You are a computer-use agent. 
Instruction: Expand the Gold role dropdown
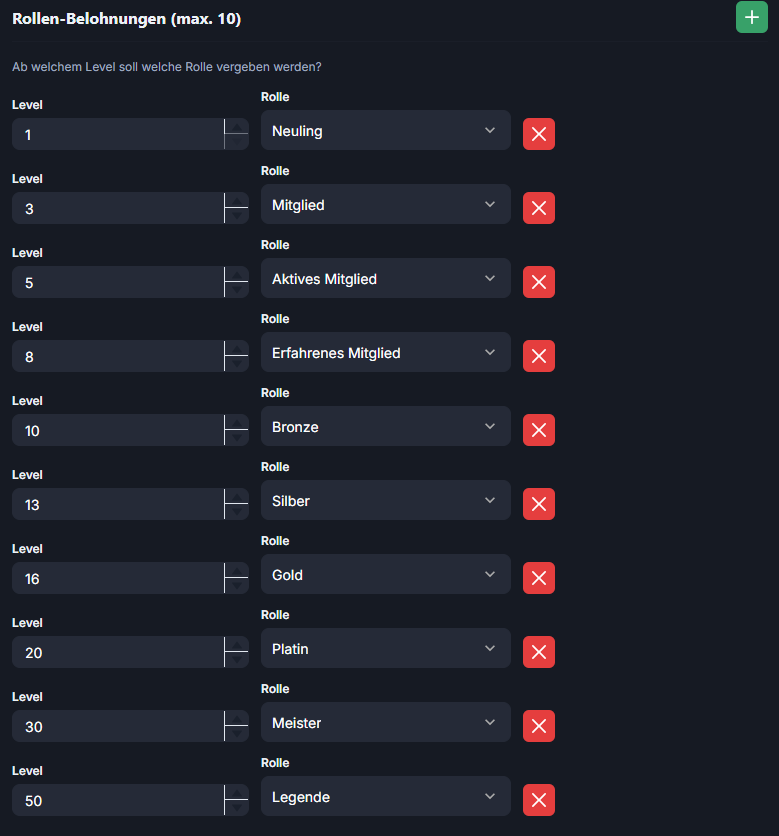(x=386, y=574)
